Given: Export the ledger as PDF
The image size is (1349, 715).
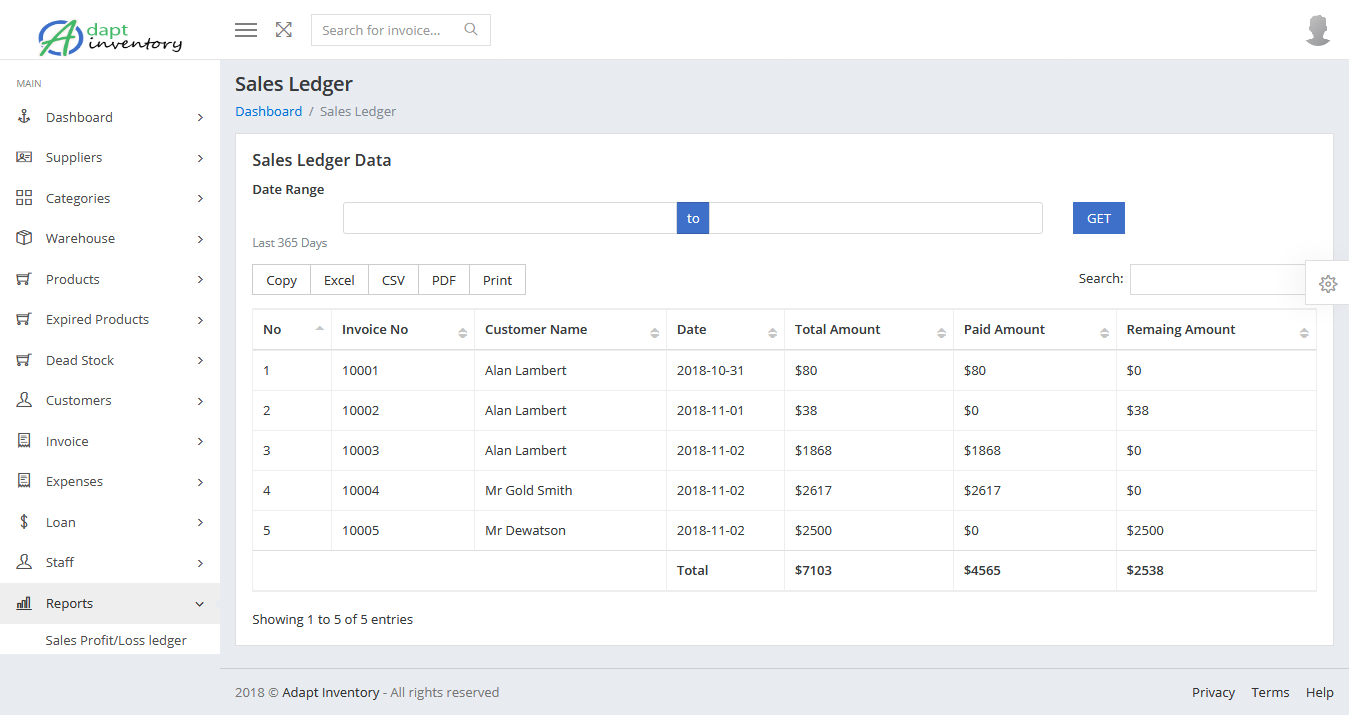Looking at the screenshot, I should click(443, 279).
